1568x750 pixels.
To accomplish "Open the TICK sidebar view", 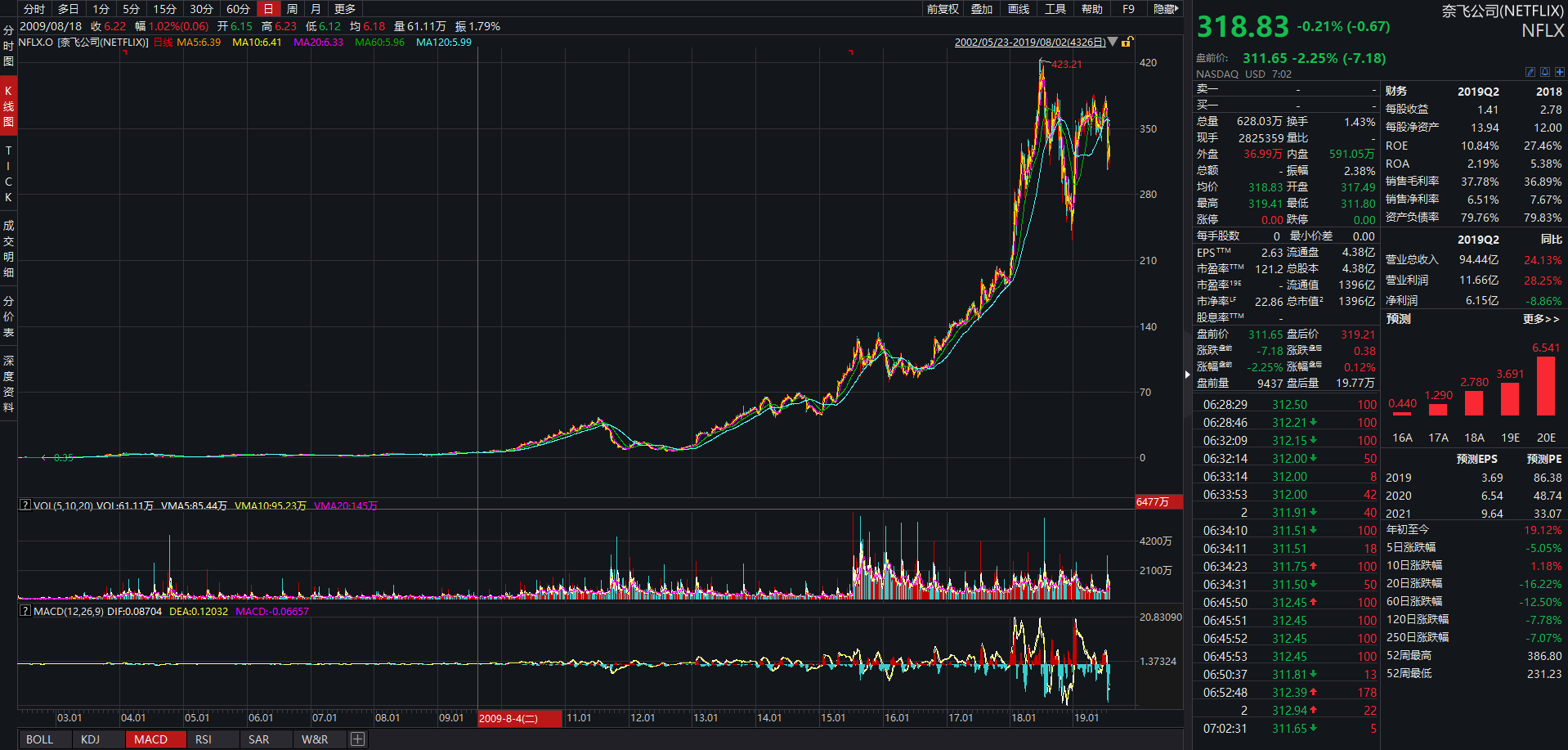I will coord(8,173).
